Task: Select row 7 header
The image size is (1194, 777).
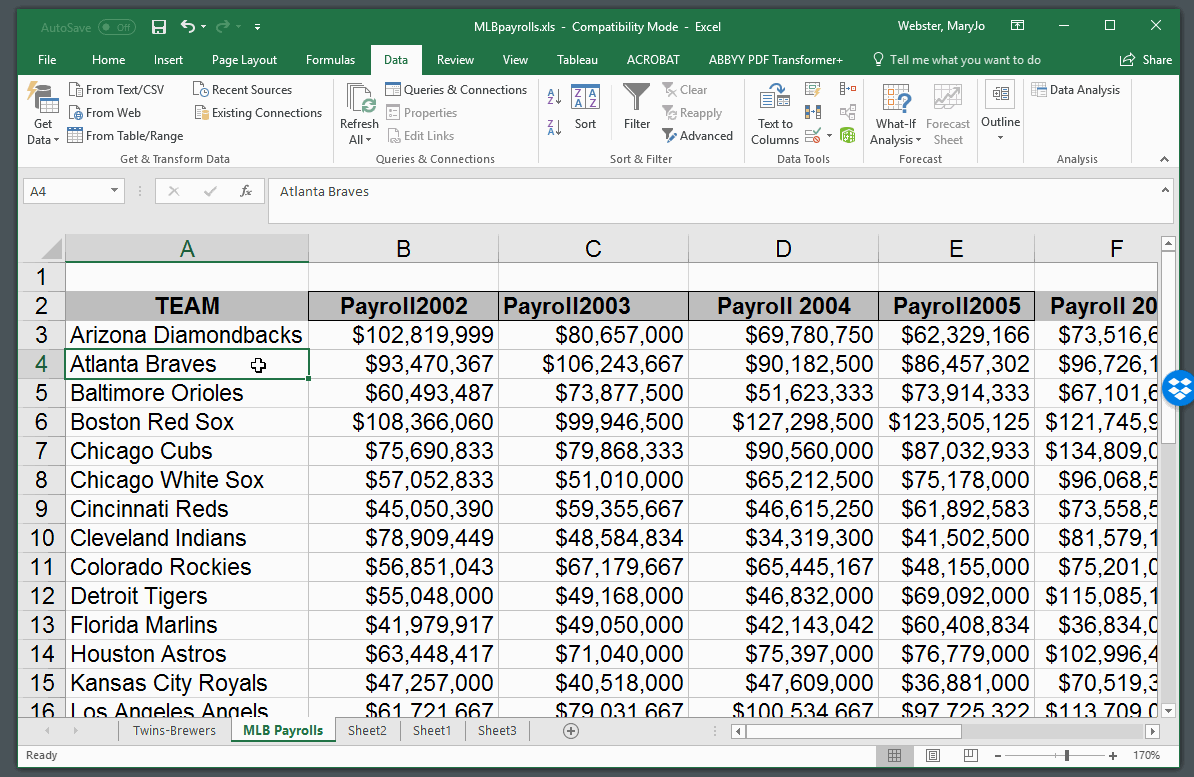Action: click(x=41, y=451)
